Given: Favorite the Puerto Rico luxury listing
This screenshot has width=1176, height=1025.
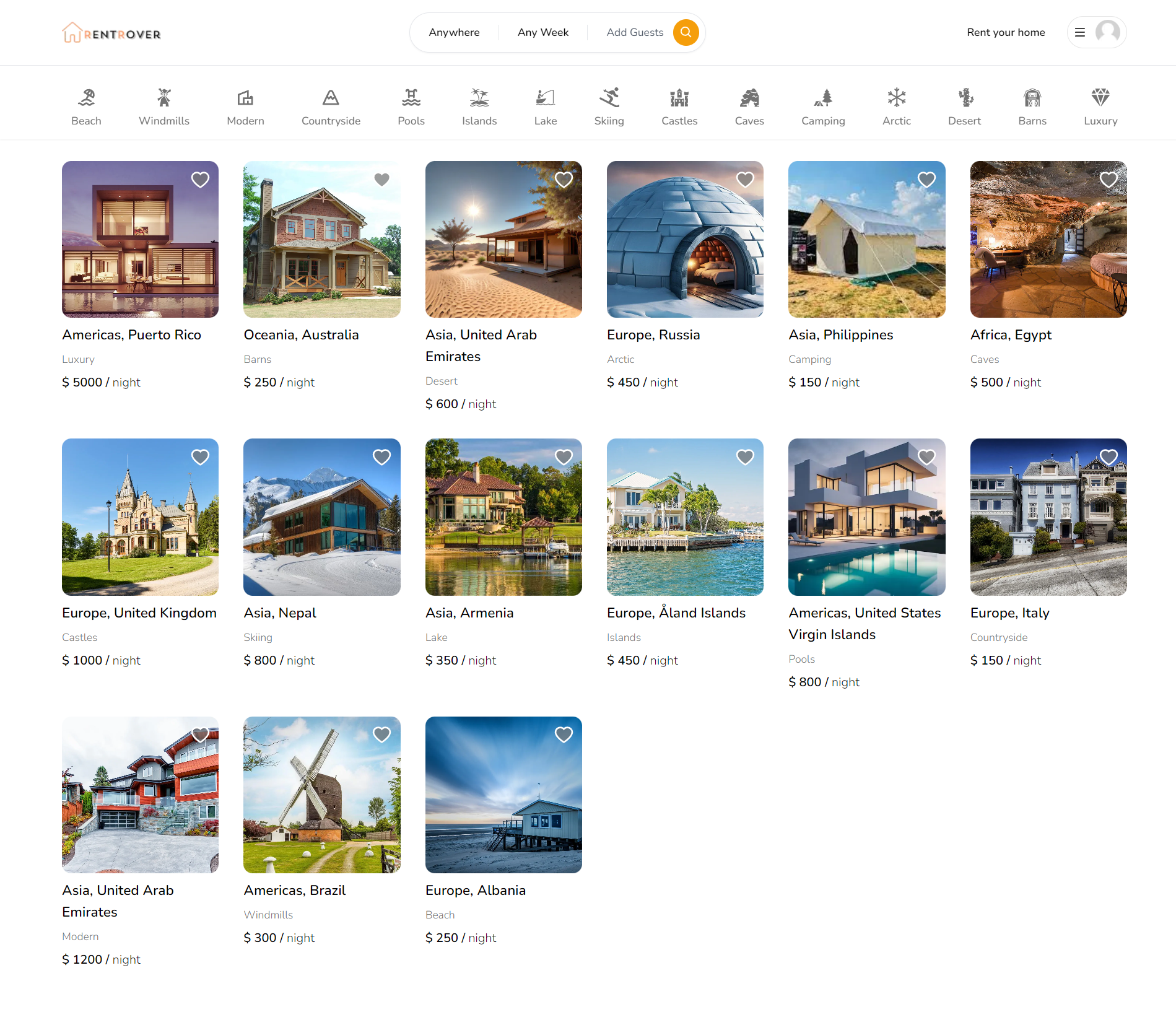Looking at the screenshot, I should coord(200,180).
